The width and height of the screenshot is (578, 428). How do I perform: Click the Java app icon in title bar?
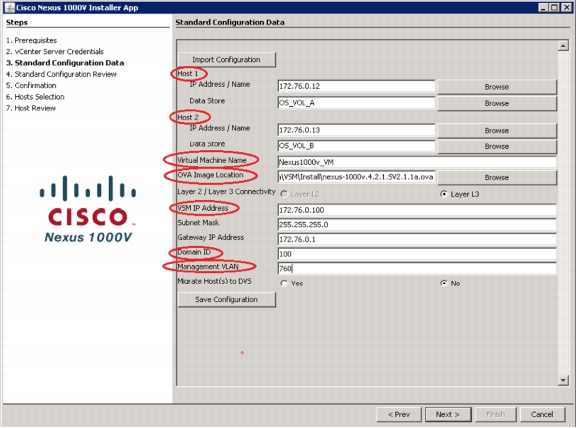tap(10, 7)
